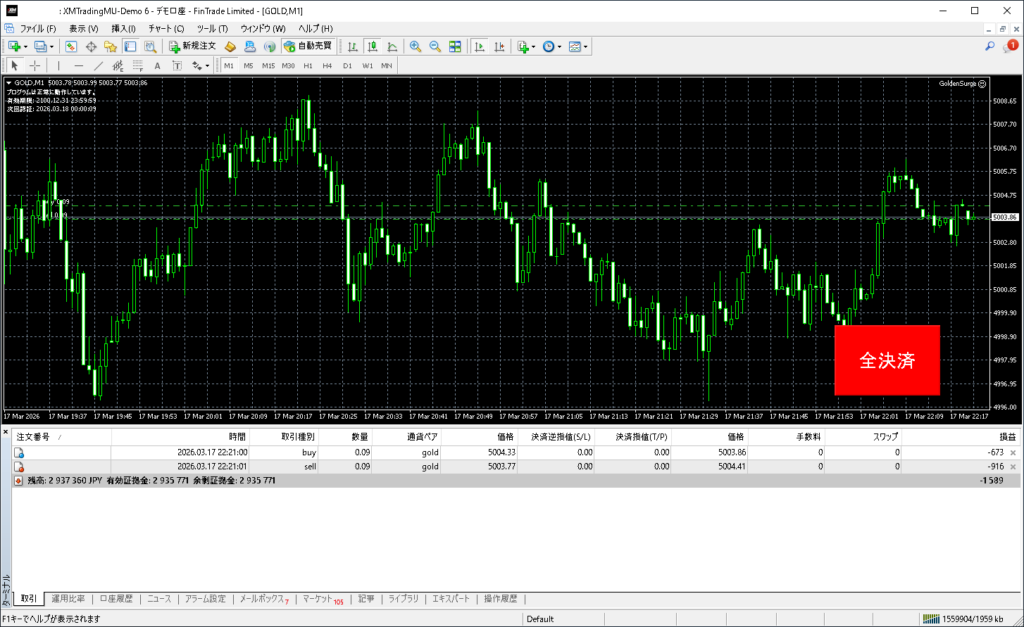Select the trendline drawing tool
The height and width of the screenshot is (627, 1024).
[101, 66]
